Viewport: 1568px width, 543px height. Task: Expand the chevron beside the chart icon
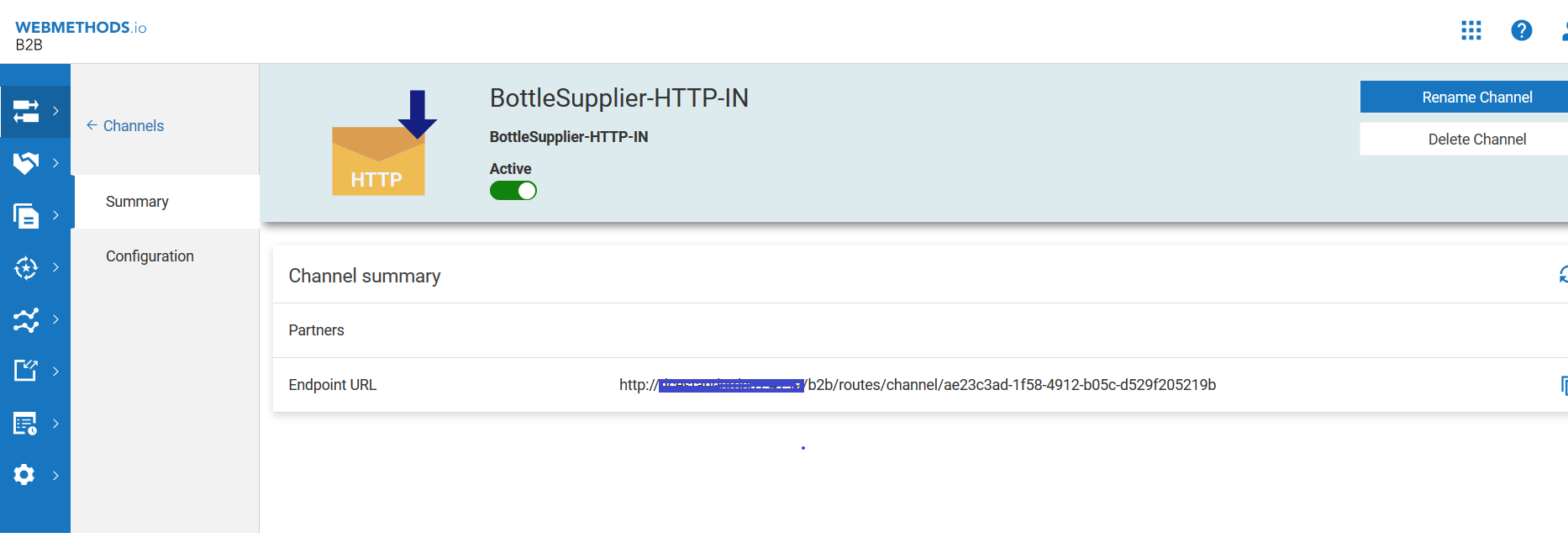(55, 319)
